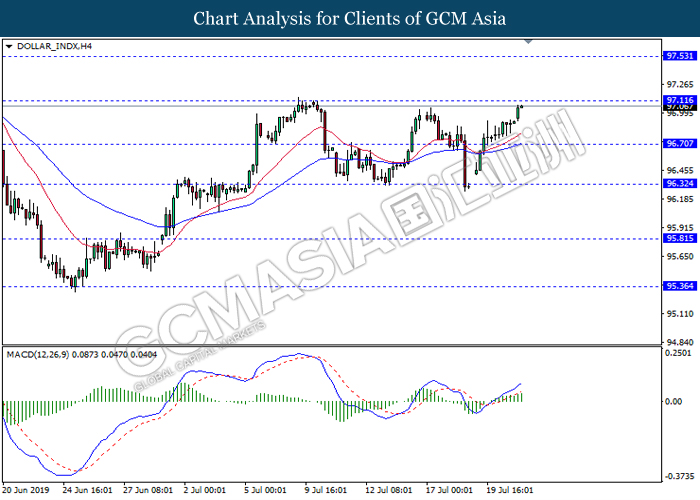Image resolution: width=700 pixels, height=500 pixels.
Task: Click the chart shift triangle marker at the top
Action: 529,42
